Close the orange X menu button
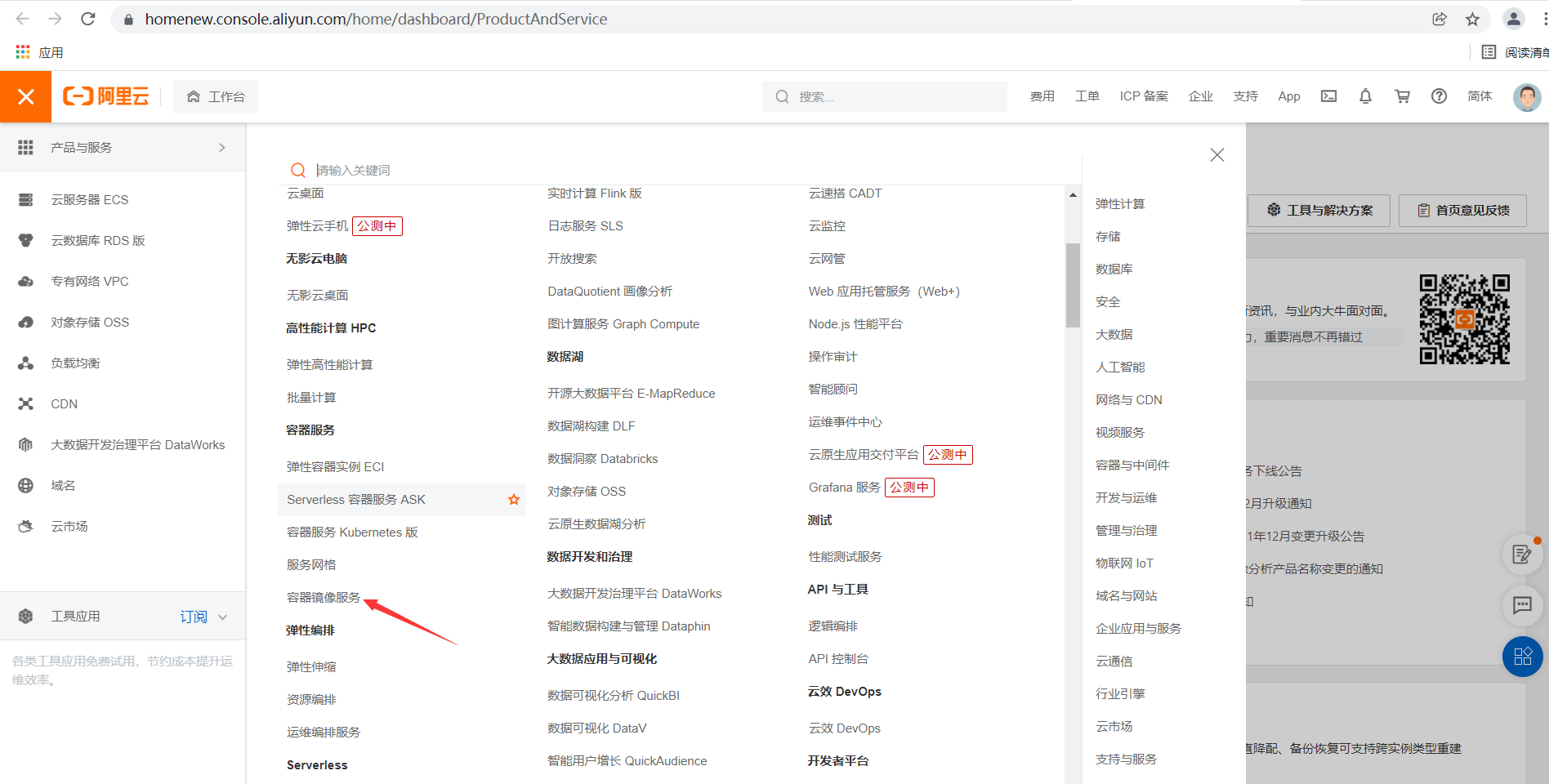This screenshot has height=784, width=1549. (25, 96)
